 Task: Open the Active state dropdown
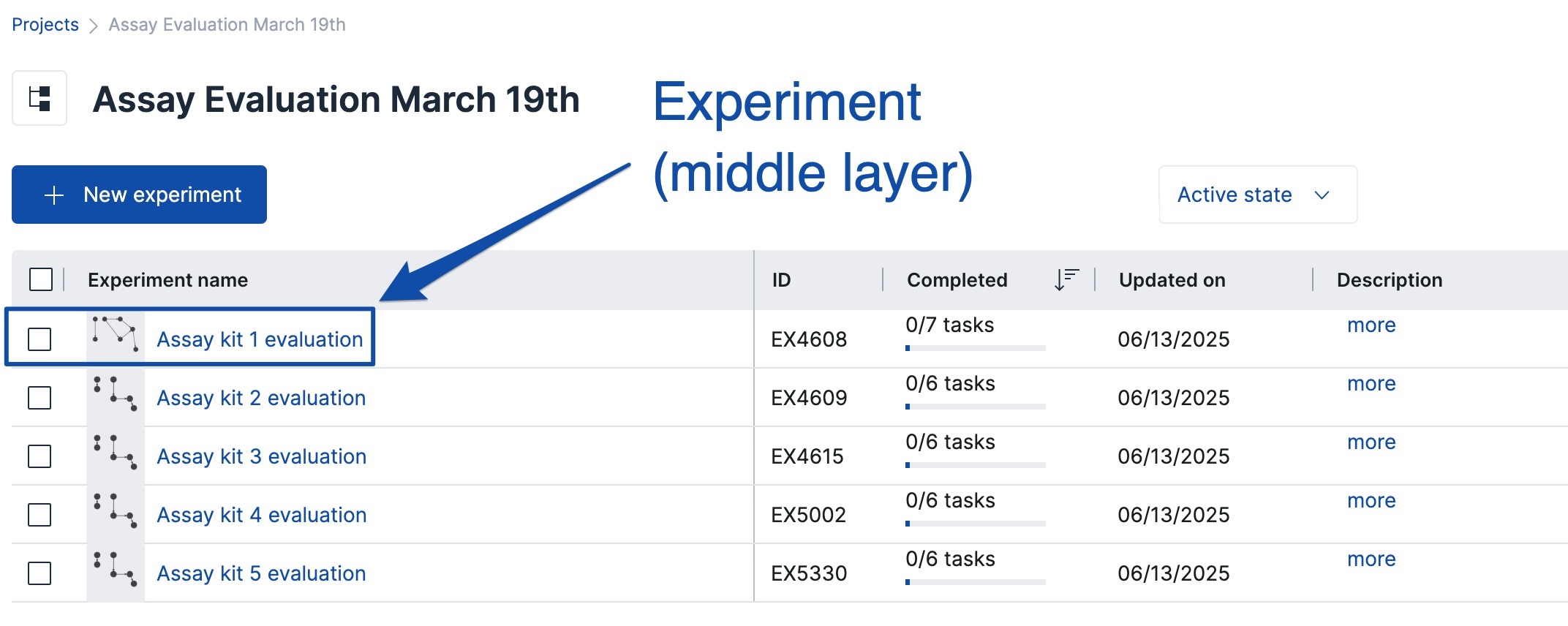coord(1257,195)
